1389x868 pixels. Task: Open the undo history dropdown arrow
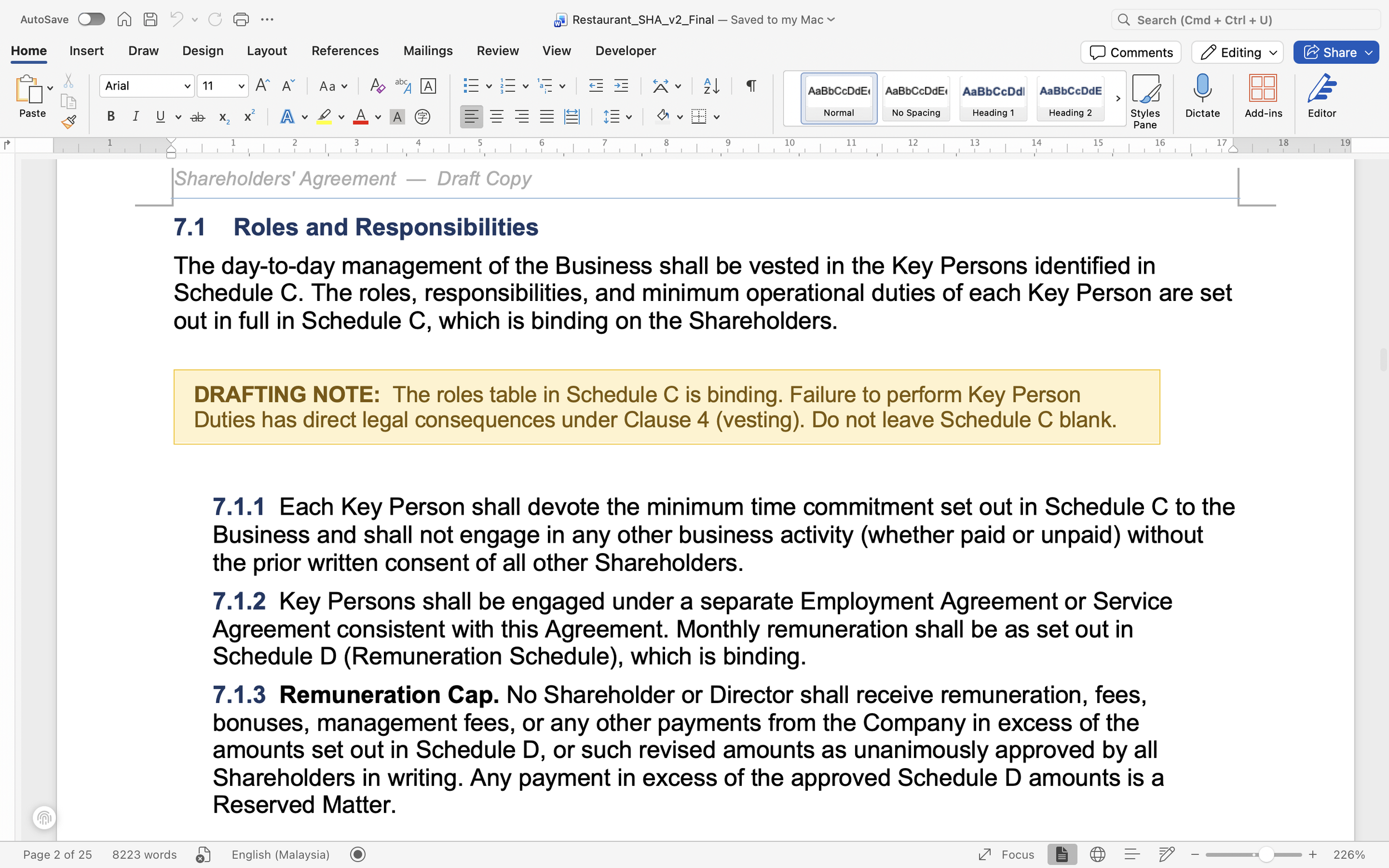tap(194, 19)
